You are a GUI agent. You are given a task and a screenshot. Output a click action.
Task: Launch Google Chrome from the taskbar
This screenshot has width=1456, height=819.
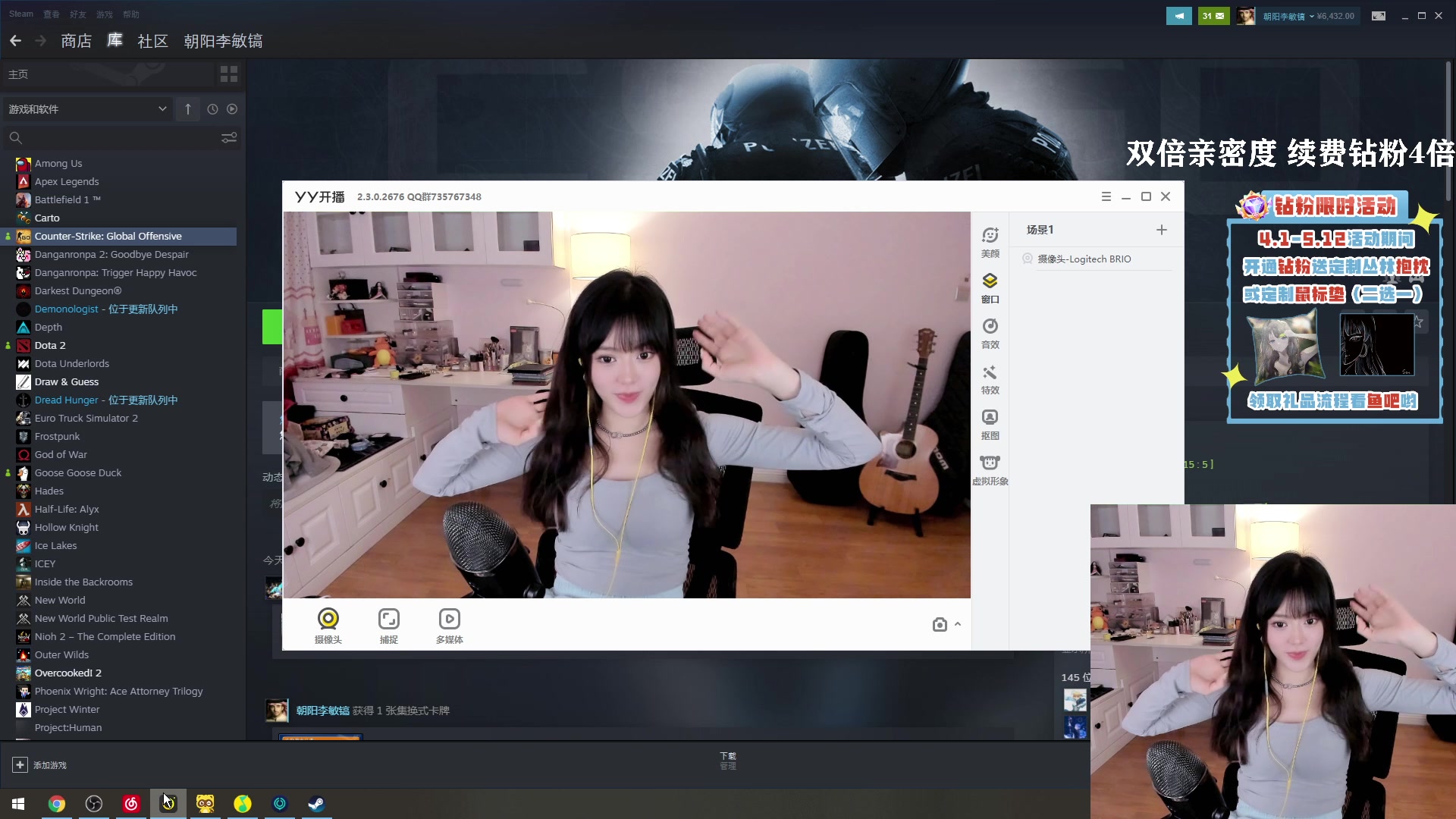[57, 804]
